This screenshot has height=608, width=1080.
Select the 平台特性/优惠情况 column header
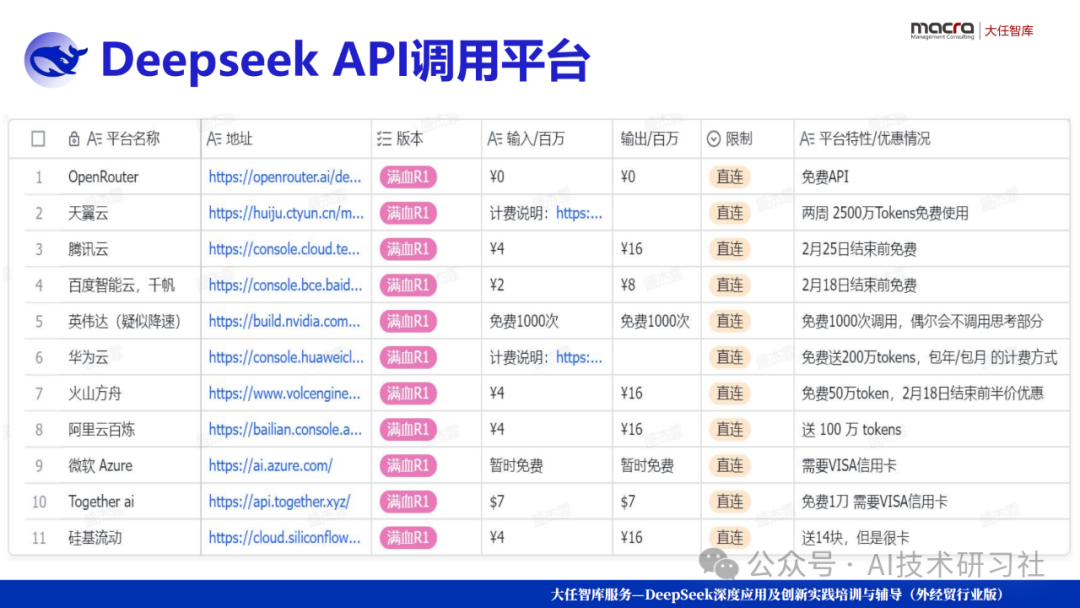coord(875,139)
